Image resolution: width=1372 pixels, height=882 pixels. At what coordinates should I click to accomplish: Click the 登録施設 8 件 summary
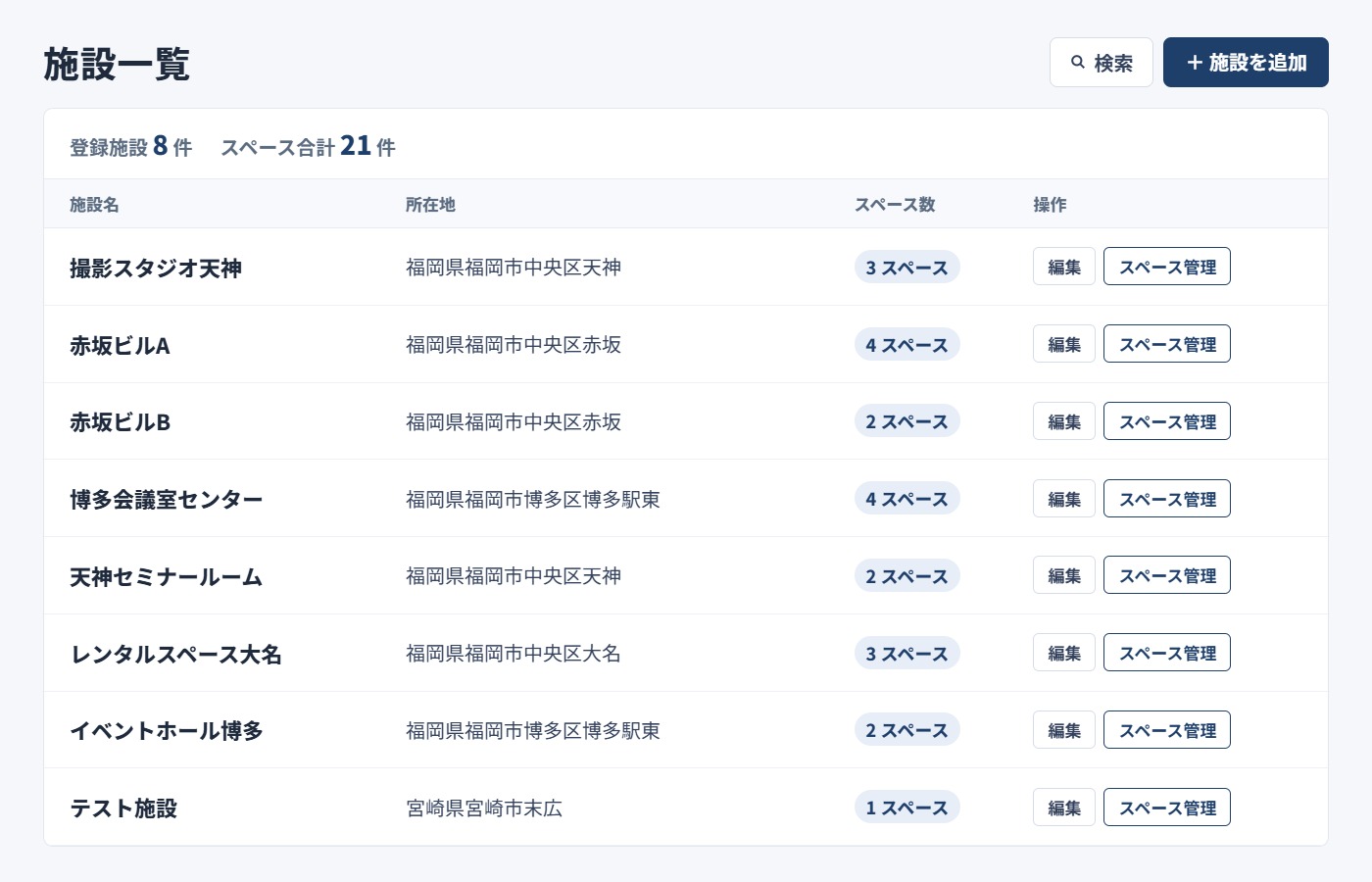click(x=130, y=147)
